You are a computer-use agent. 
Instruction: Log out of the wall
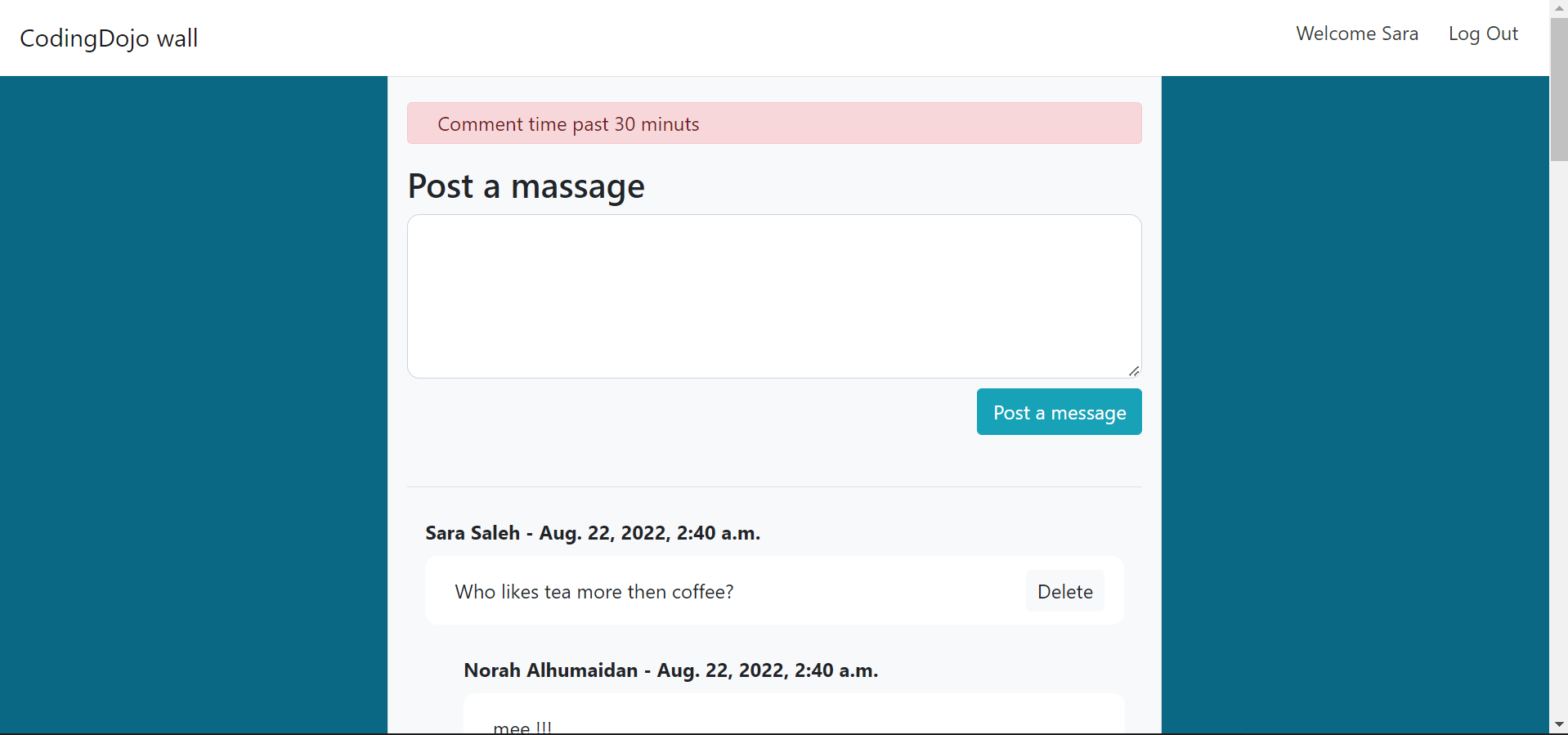tap(1483, 34)
